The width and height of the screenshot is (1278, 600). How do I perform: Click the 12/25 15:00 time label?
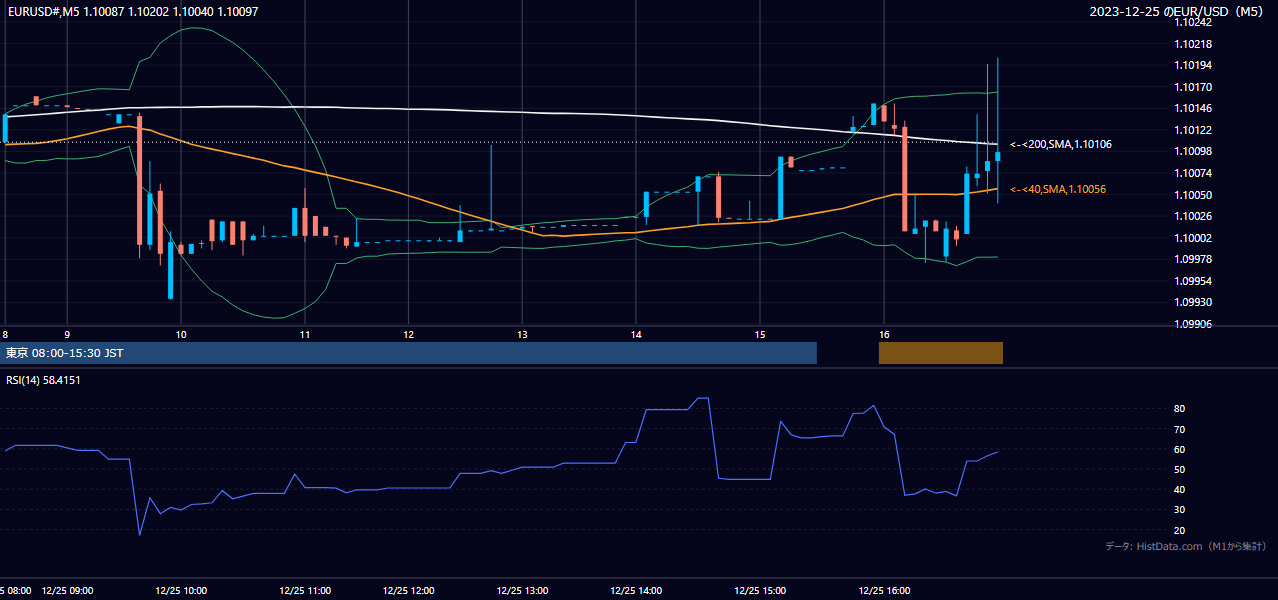click(x=760, y=591)
